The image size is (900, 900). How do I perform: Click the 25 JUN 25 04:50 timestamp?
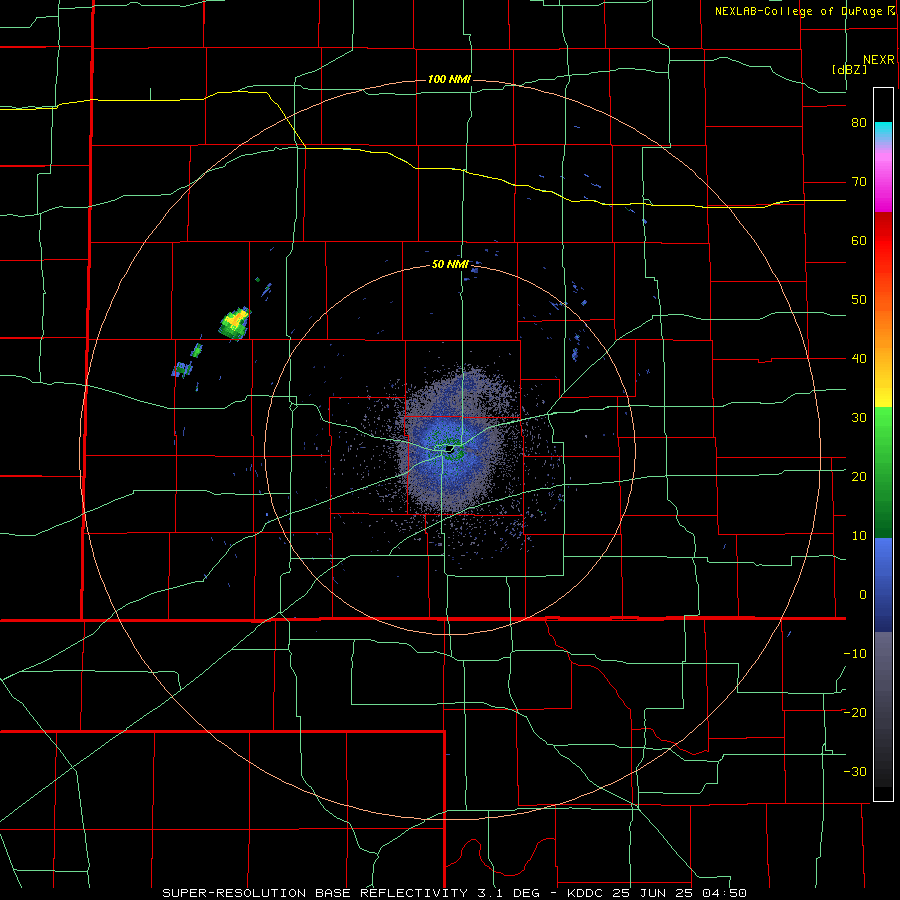680,893
